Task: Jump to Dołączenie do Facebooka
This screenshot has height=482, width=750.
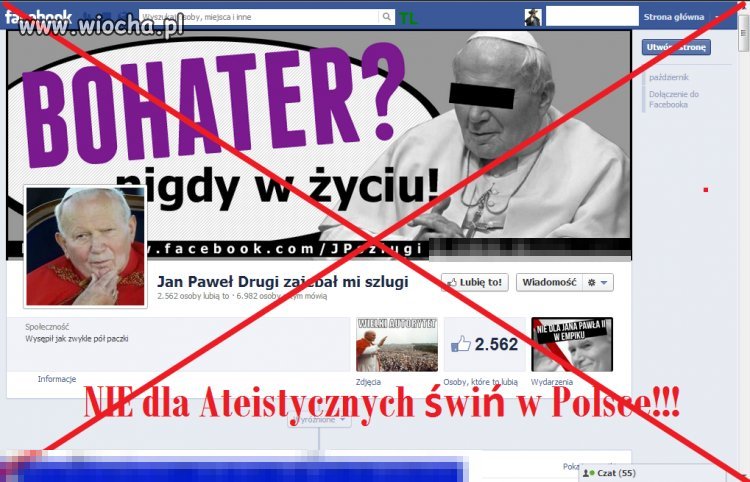Action: [x=673, y=99]
